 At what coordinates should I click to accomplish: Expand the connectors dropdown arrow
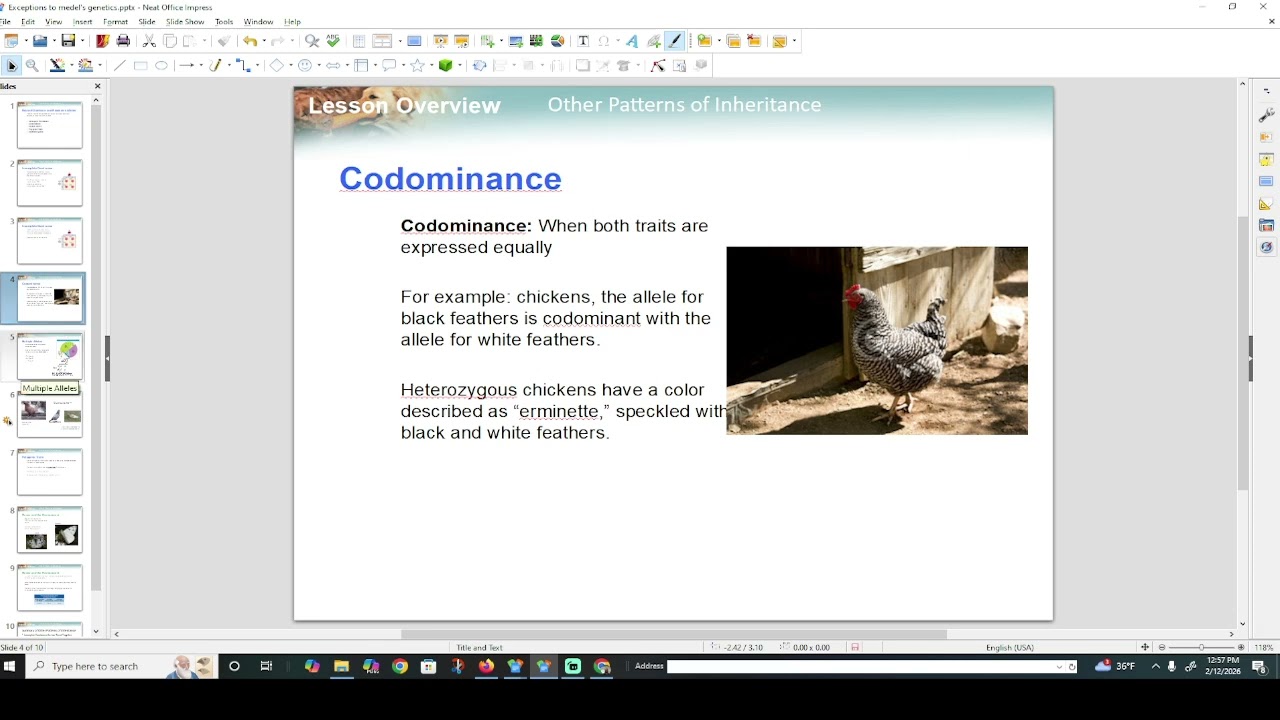(x=257, y=66)
